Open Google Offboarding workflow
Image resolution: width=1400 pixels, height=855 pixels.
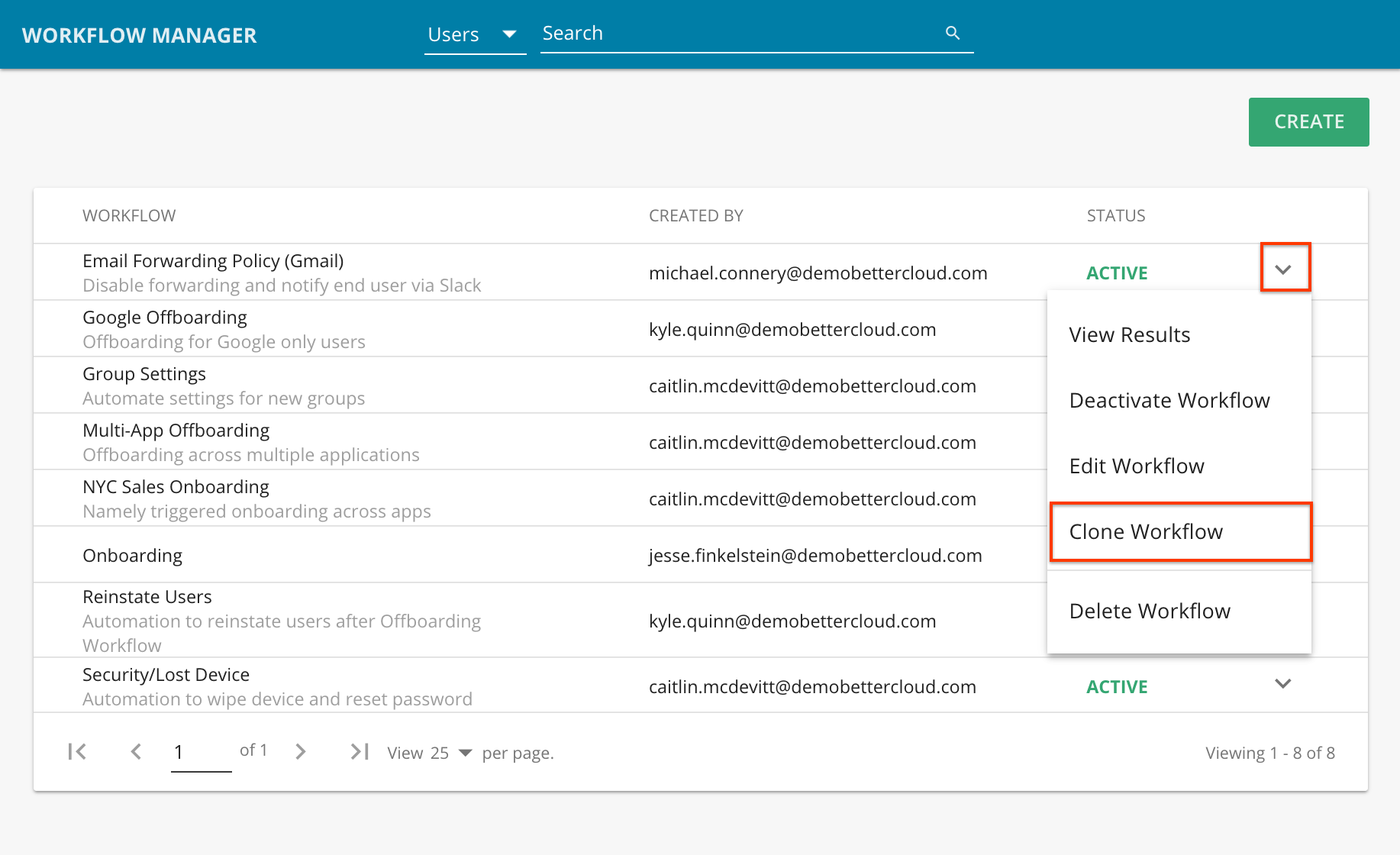tap(165, 318)
